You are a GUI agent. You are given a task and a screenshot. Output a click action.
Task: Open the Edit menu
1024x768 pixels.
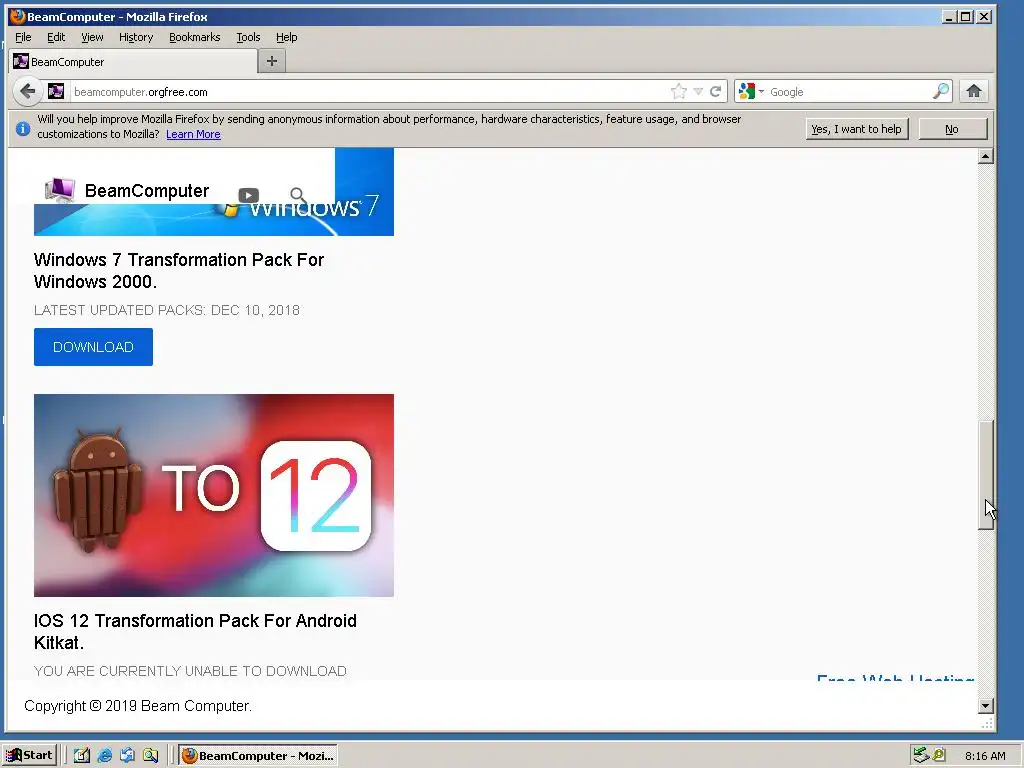56,37
